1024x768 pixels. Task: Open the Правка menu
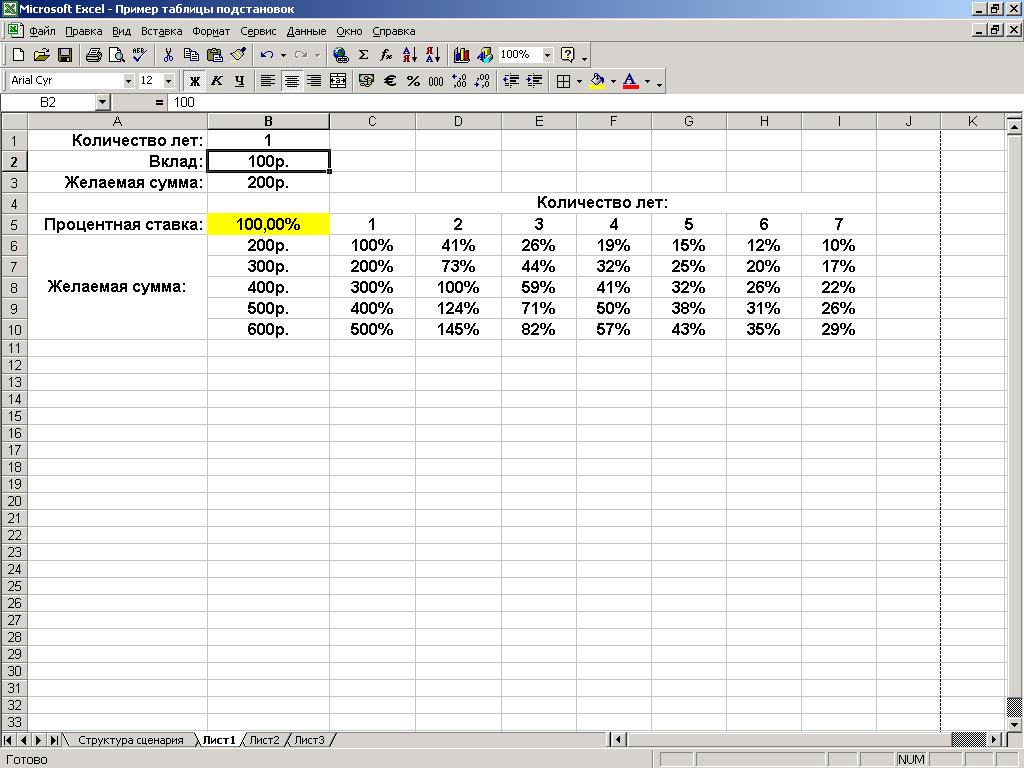(84, 31)
